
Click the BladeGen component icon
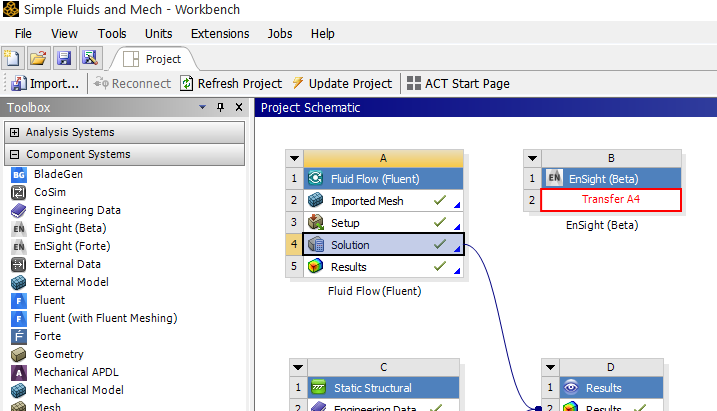pyautogui.click(x=19, y=175)
